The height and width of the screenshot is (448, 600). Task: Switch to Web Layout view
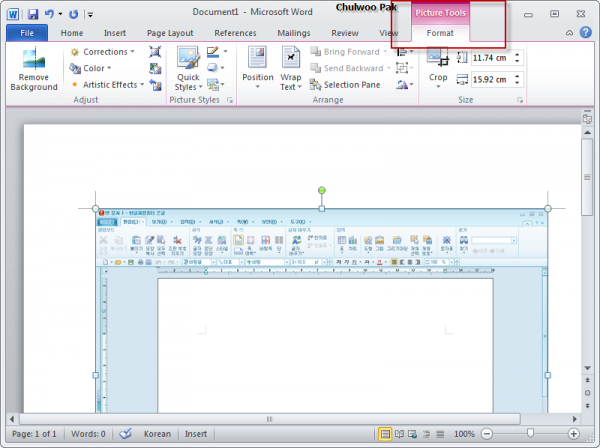[412, 434]
